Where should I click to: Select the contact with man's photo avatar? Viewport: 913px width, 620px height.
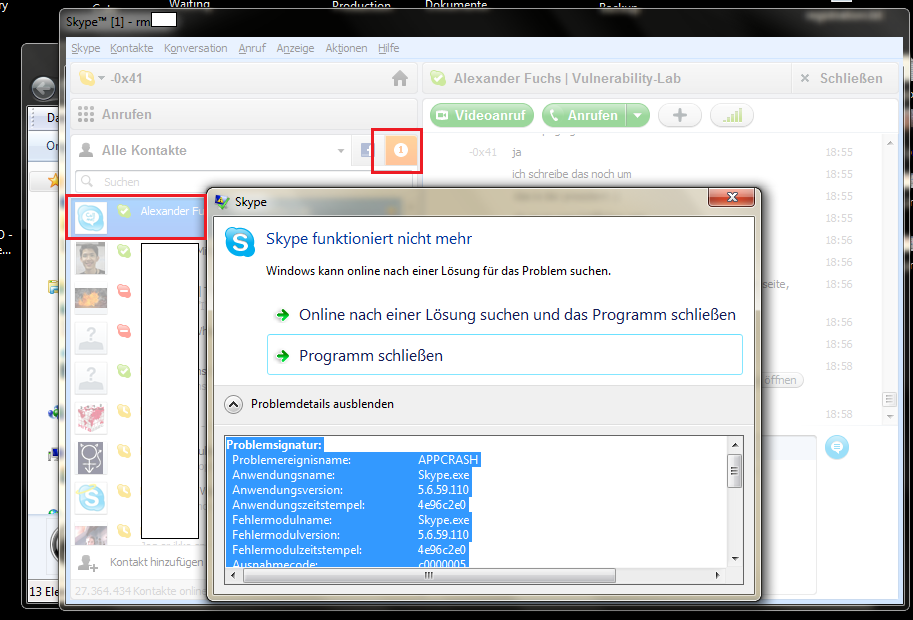[x=91, y=258]
